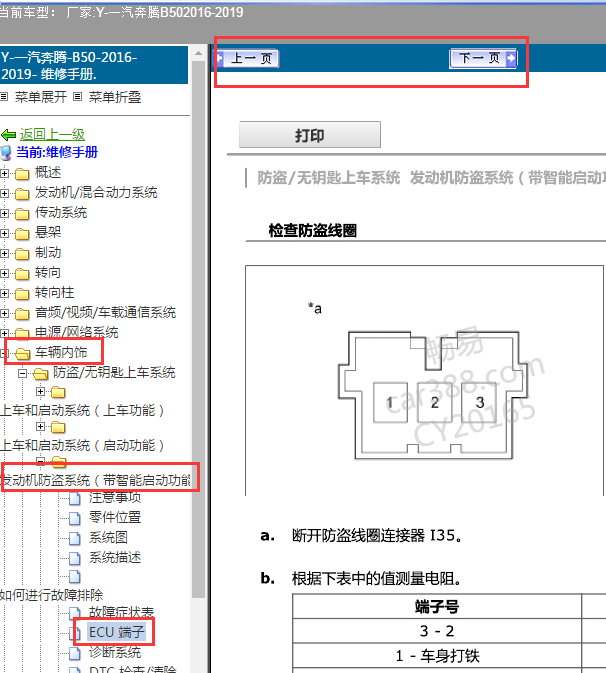
Task: Click the 悬架 folder icon
Action: tap(22, 234)
